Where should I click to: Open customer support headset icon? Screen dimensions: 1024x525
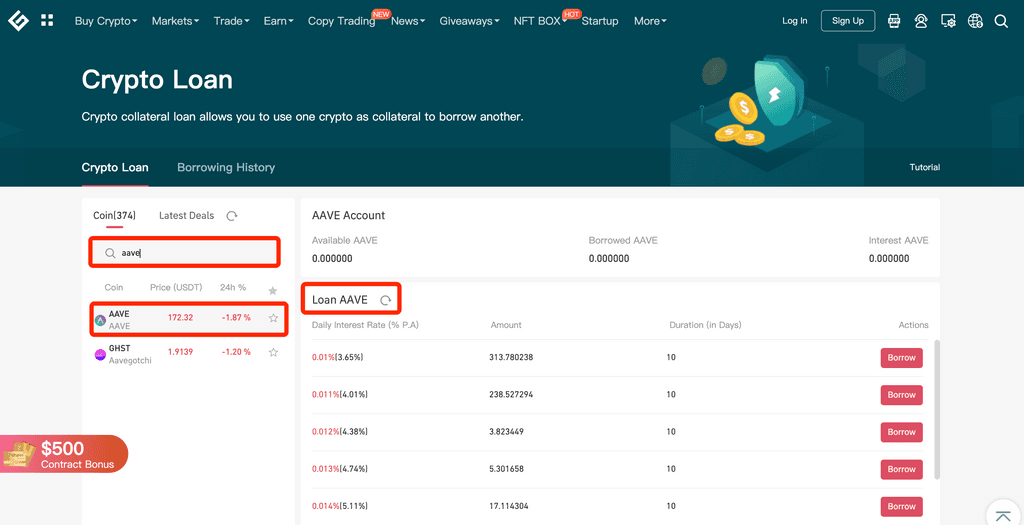921,21
